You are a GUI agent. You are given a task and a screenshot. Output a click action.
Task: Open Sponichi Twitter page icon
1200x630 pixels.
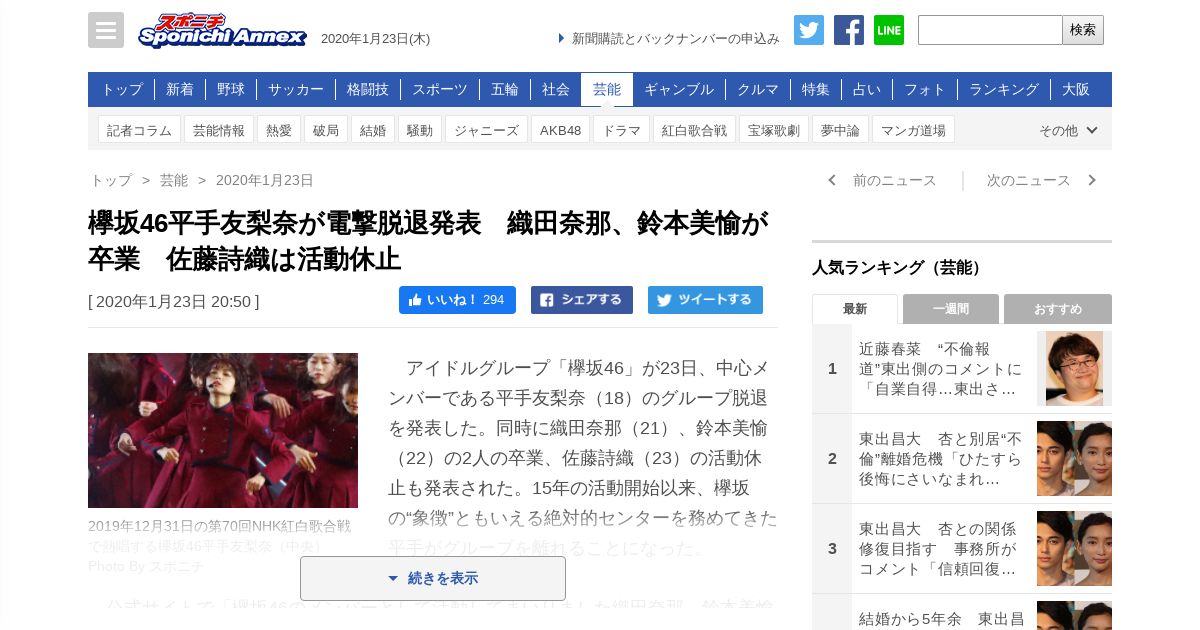point(809,30)
